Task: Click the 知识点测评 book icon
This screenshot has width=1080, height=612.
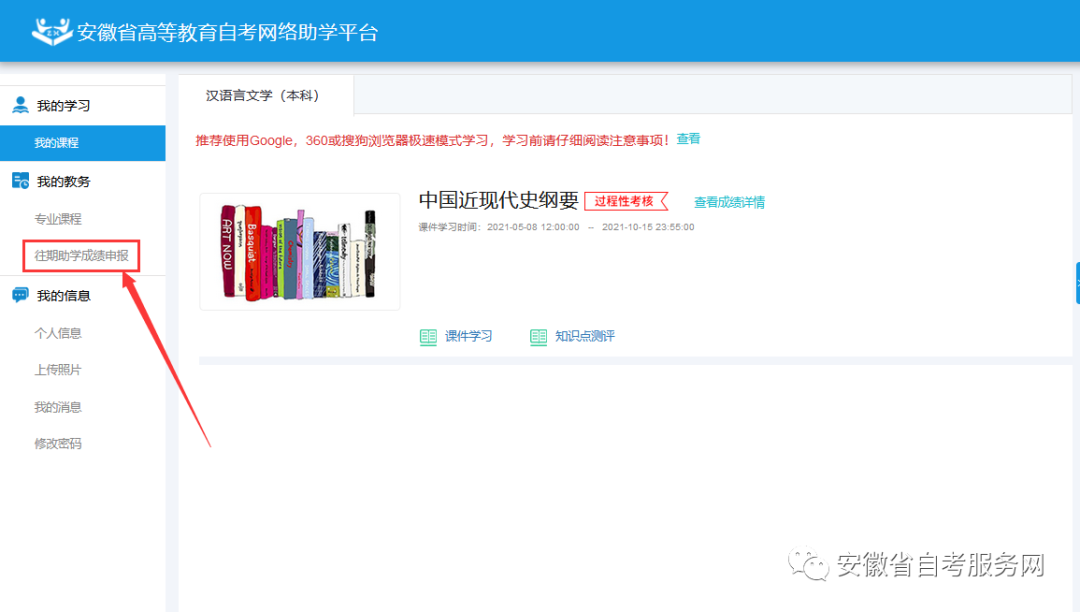Action: pyautogui.click(x=539, y=337)
